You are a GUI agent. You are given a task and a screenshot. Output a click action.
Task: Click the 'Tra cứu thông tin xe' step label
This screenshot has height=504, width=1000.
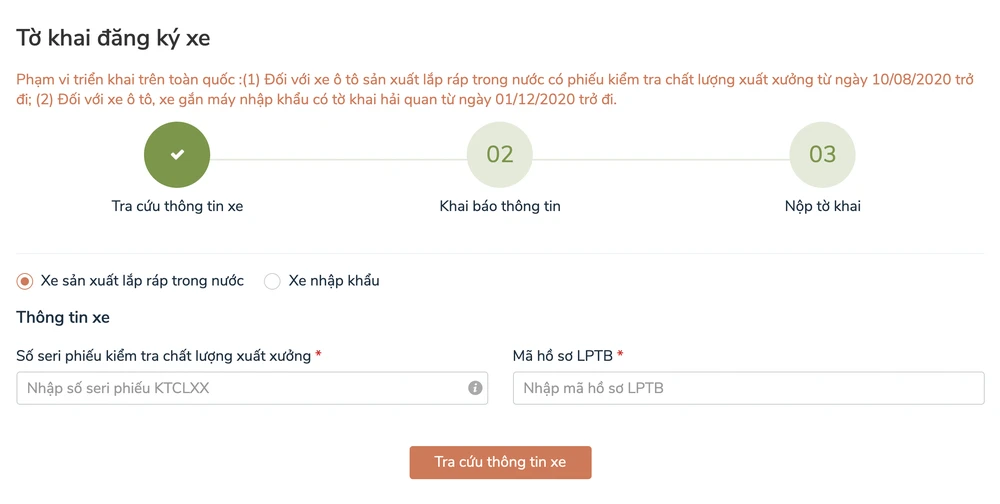177,207
